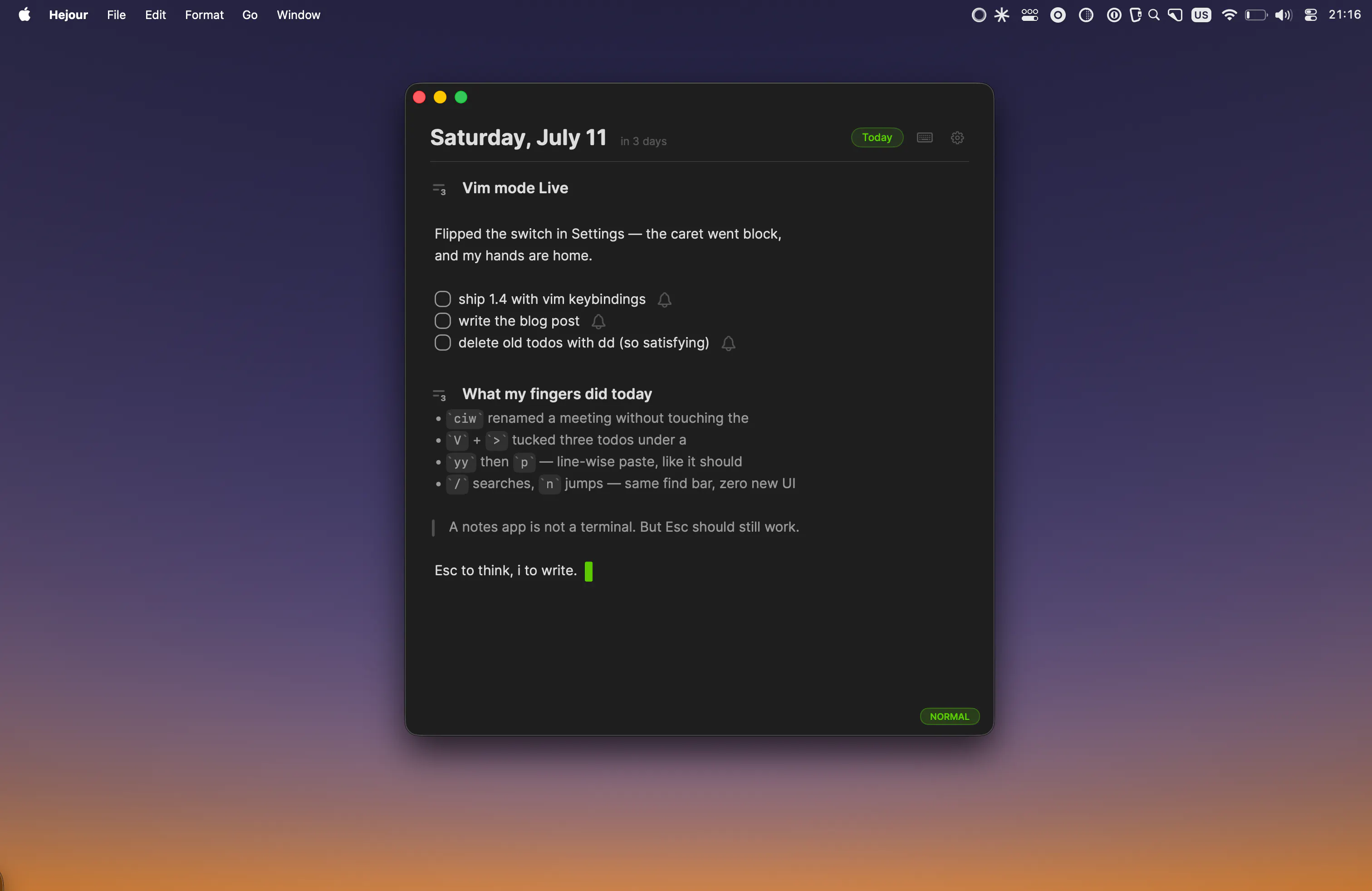1372x891 pixels.
Task: Click the quote 'A notes app is not a terminal'
Action: [x=624, y=527]
